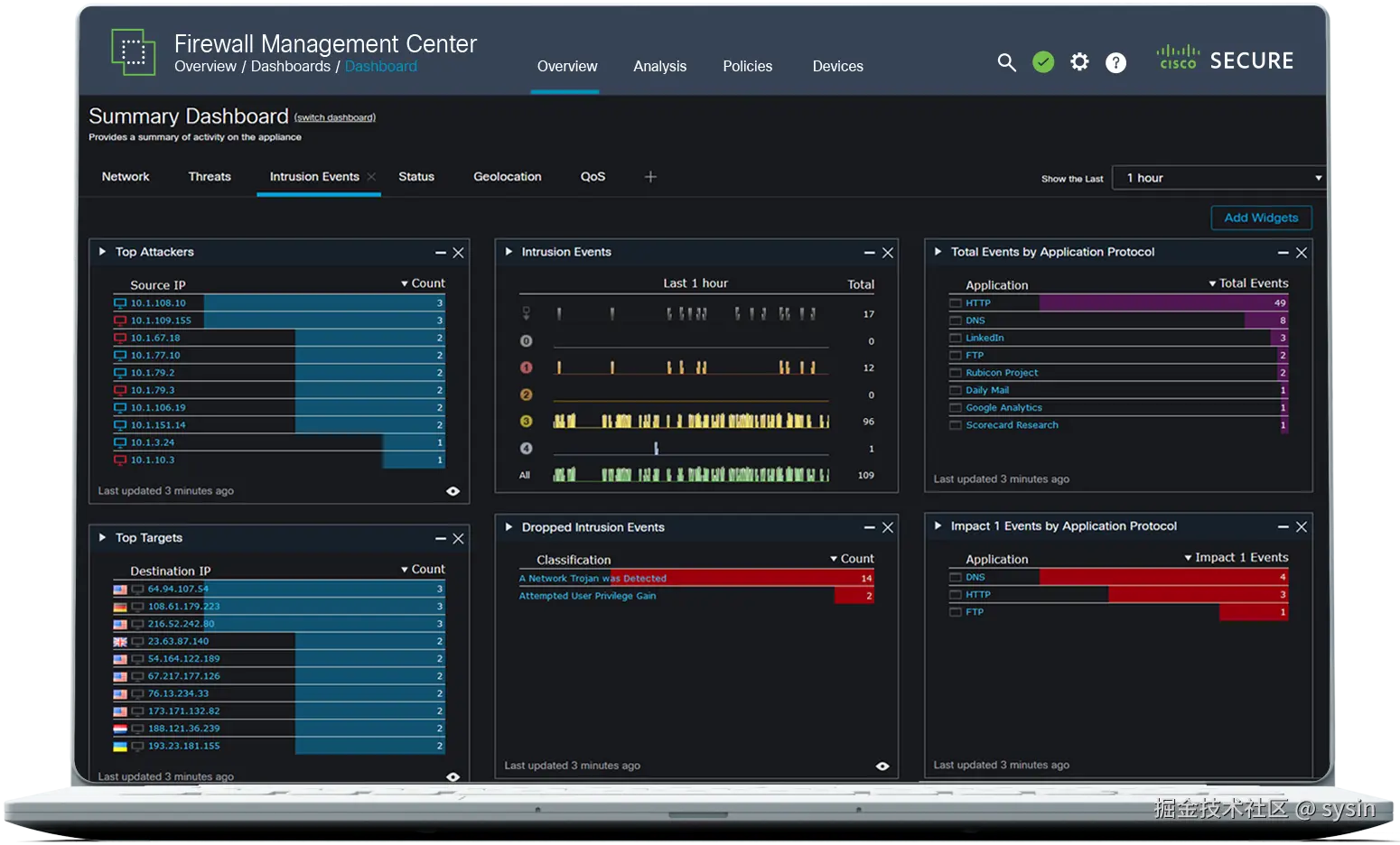
Task: Click the green system health check icon
Action: [x=1043, y=62]
